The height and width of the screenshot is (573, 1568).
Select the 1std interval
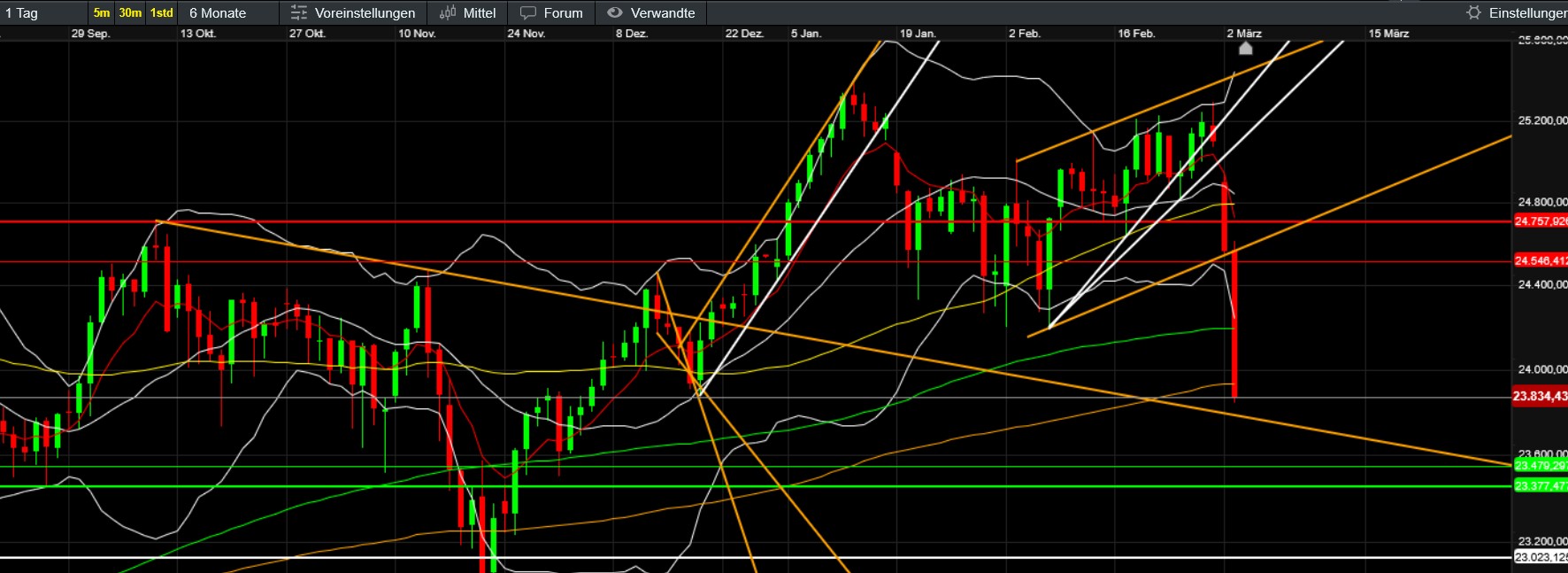161,13
